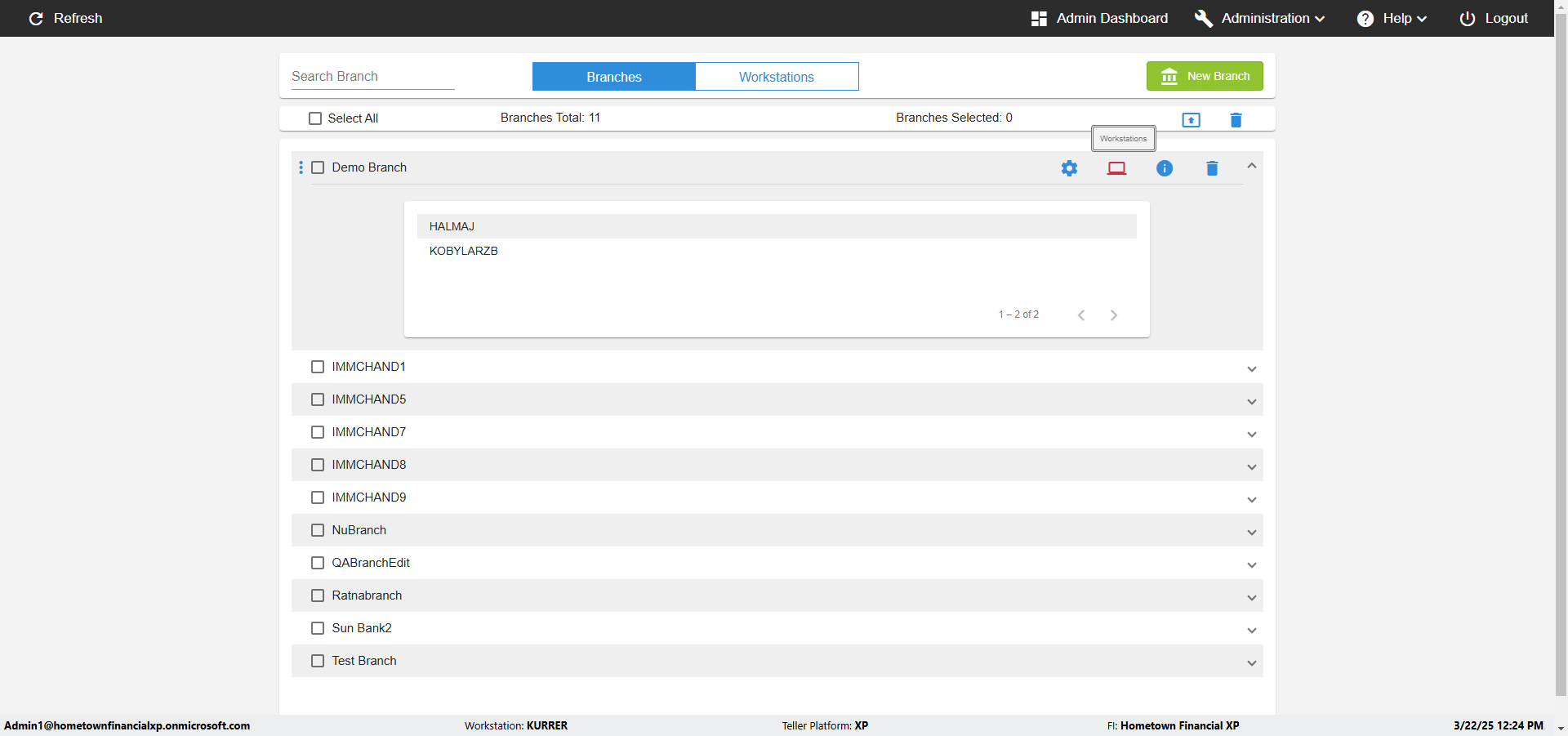Expand the IMMCHAND9 branch row
Image resolution: width=1568 pixels, height=736 pixels.
pos(1252,499)
